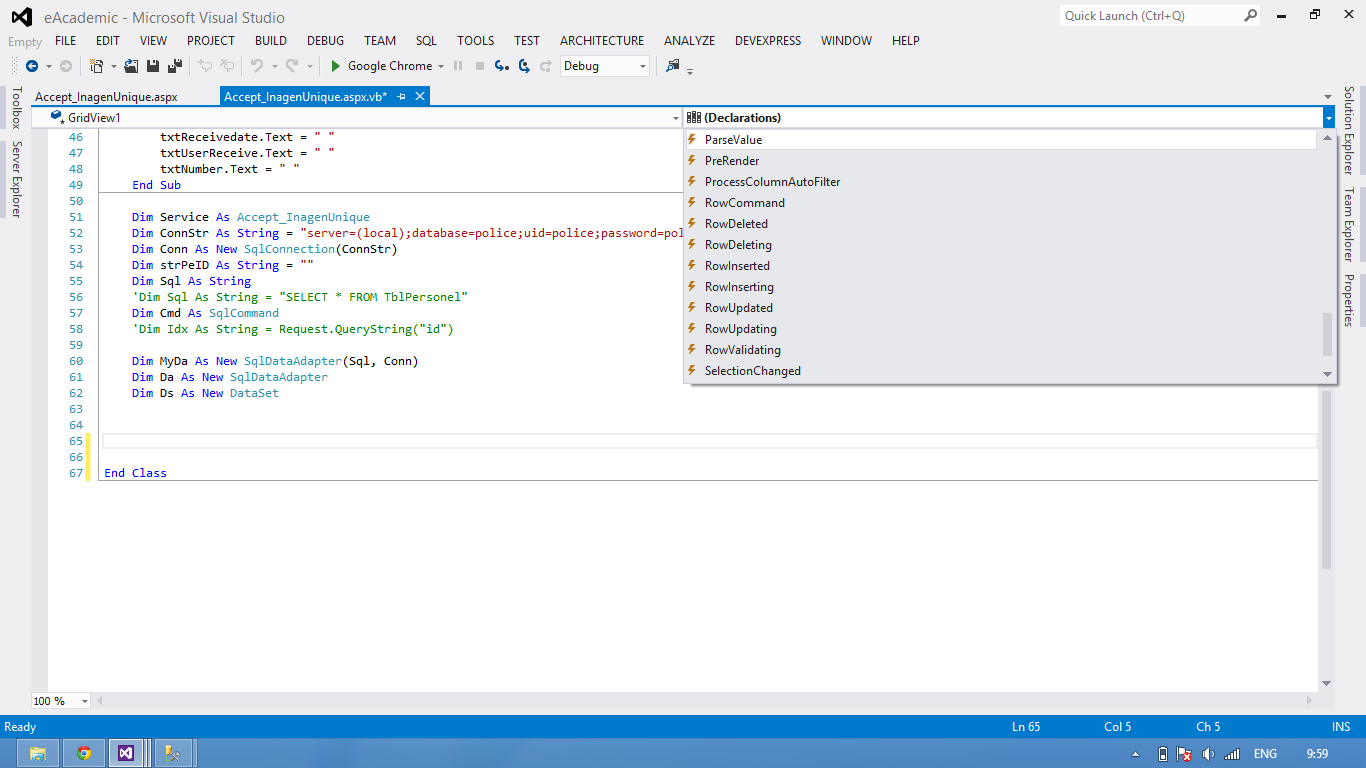The height and width of the screenshot is (768, 1366).
Task: Click the Open File toolbar icon
Action: click(131, 66)
